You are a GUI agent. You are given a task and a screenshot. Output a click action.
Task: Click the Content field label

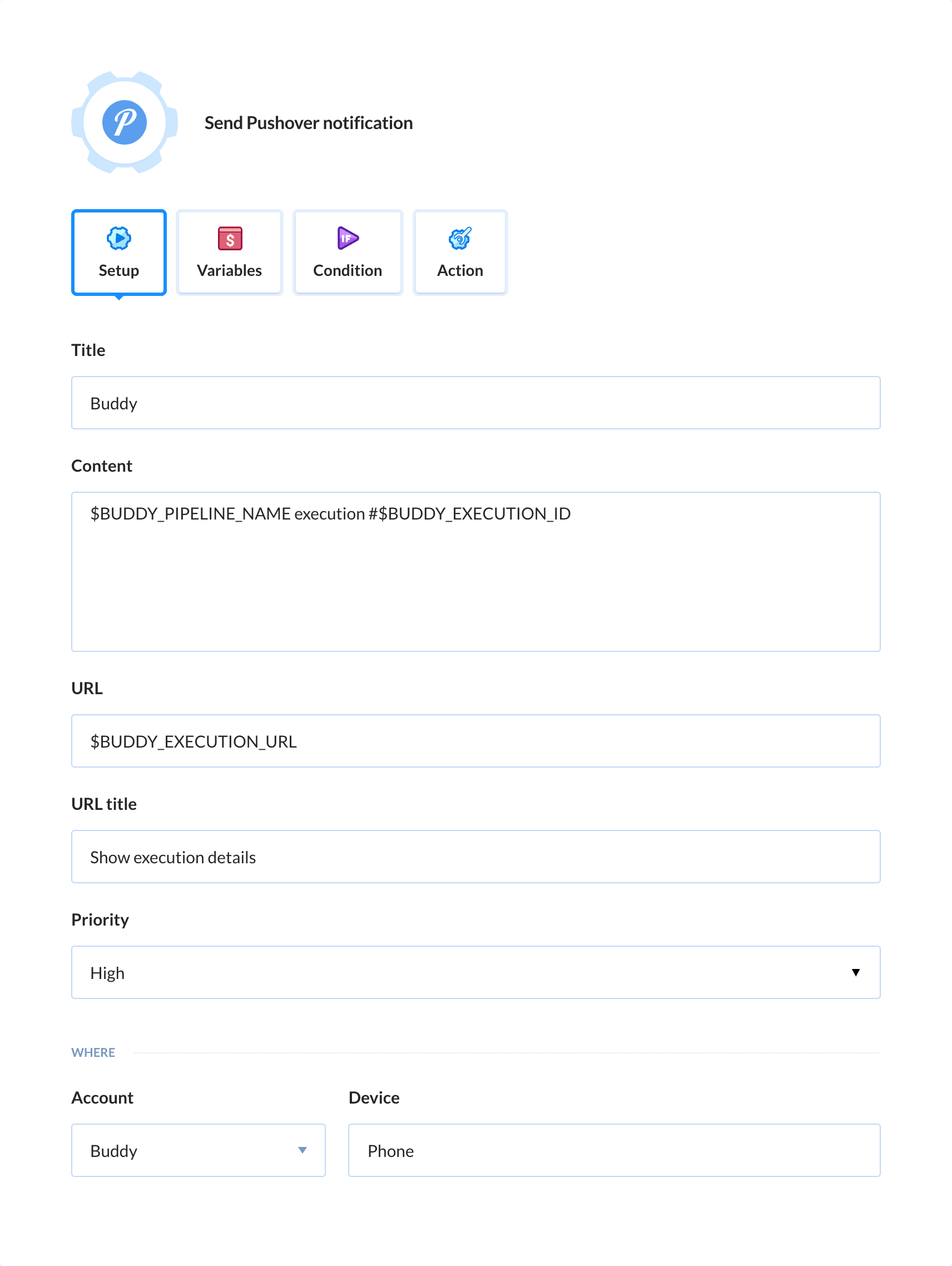102,466
